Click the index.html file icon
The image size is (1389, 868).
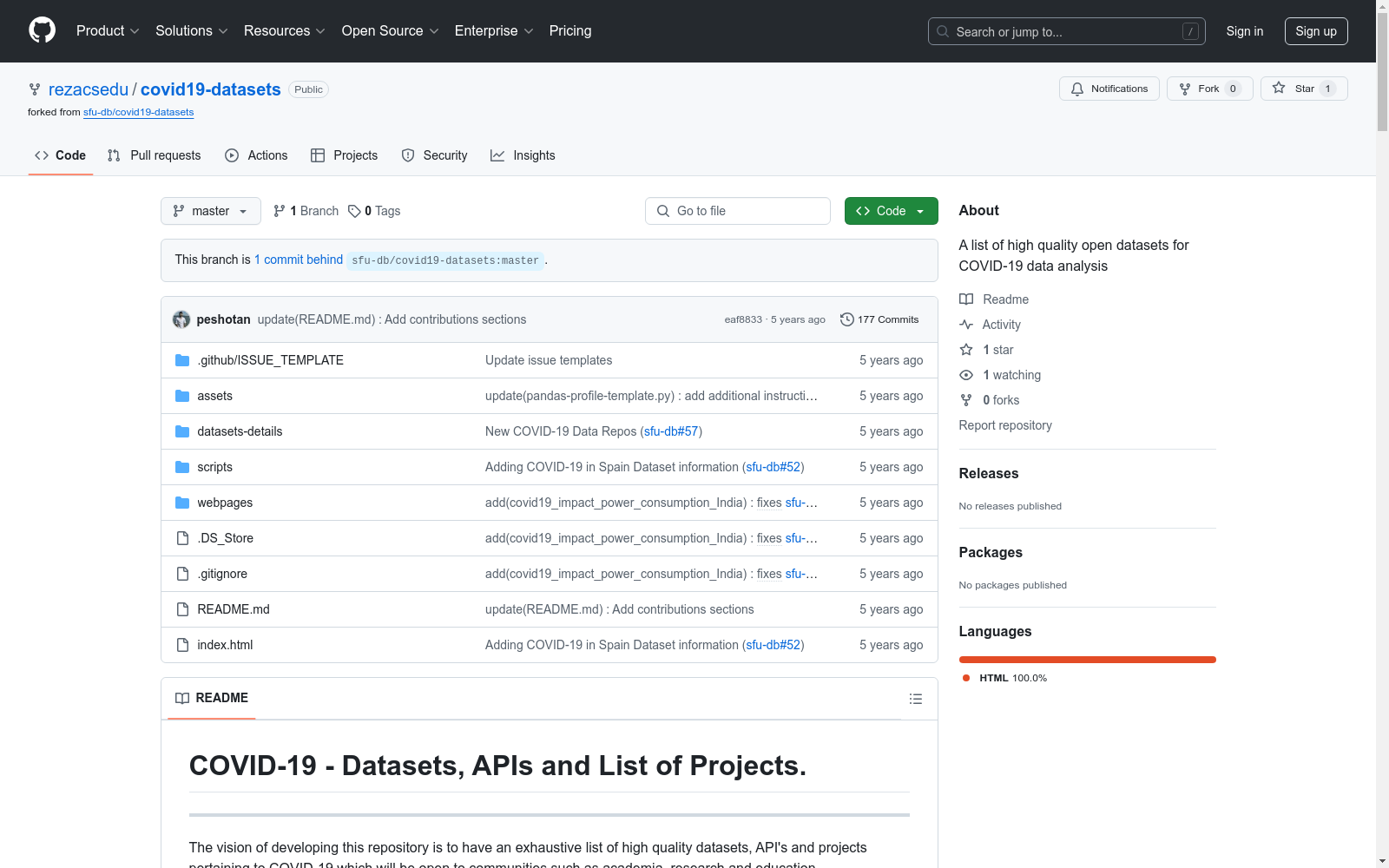182,645
